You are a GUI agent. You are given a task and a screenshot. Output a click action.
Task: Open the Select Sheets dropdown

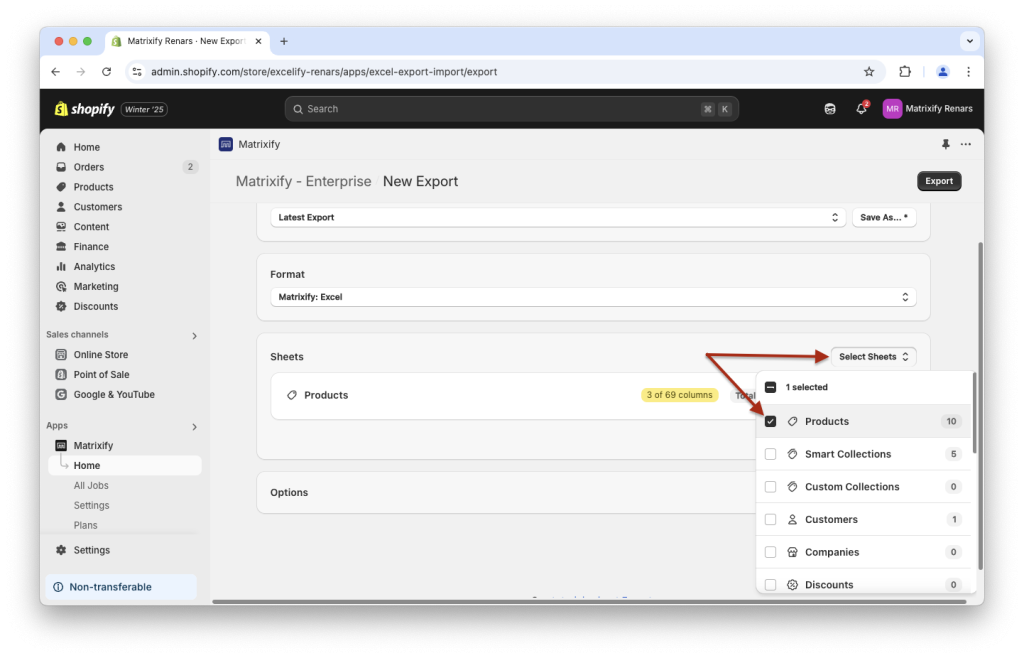(871, 356)
